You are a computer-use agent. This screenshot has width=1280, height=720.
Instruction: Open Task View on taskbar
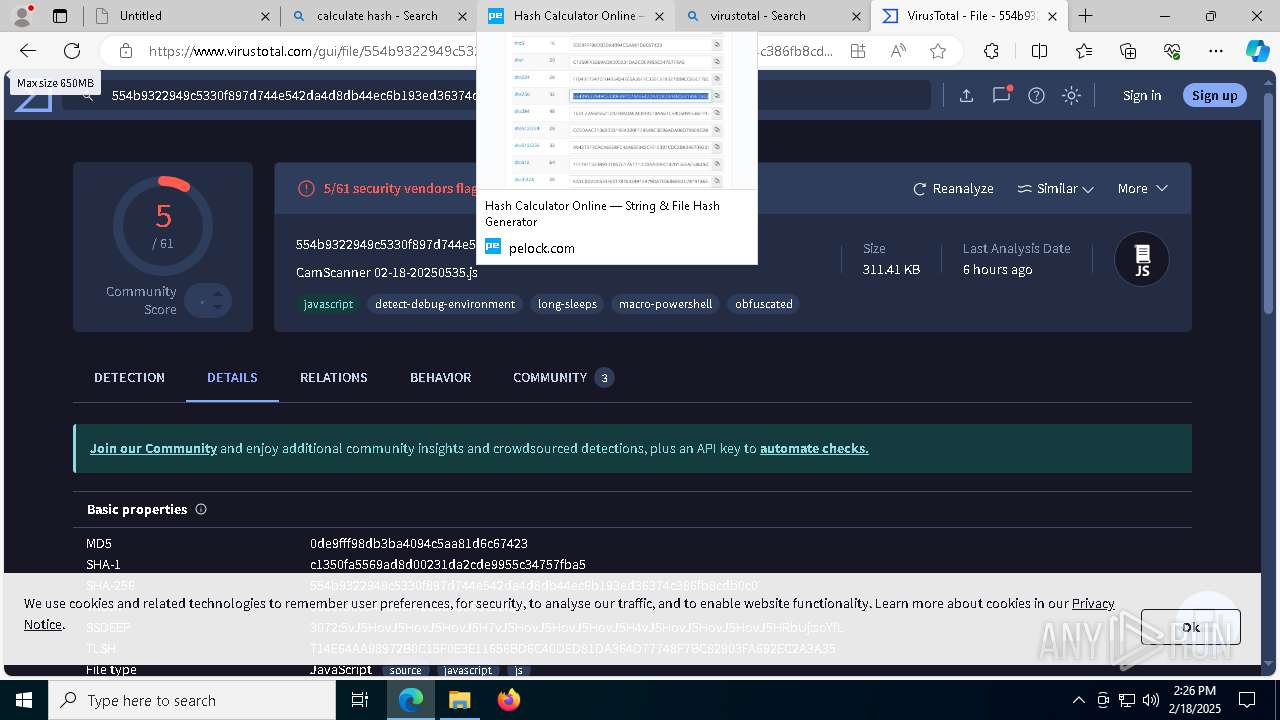click(360, 700)
